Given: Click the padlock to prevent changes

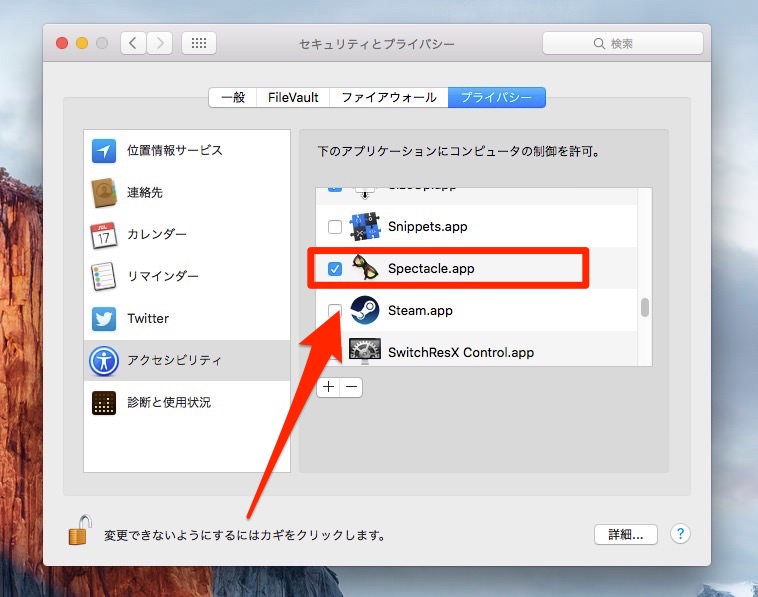Looking at the screenshot, I should click(80, 530).
